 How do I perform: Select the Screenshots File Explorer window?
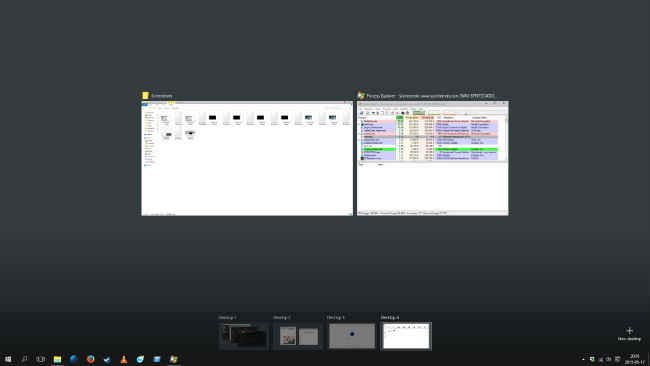[247, 158]
